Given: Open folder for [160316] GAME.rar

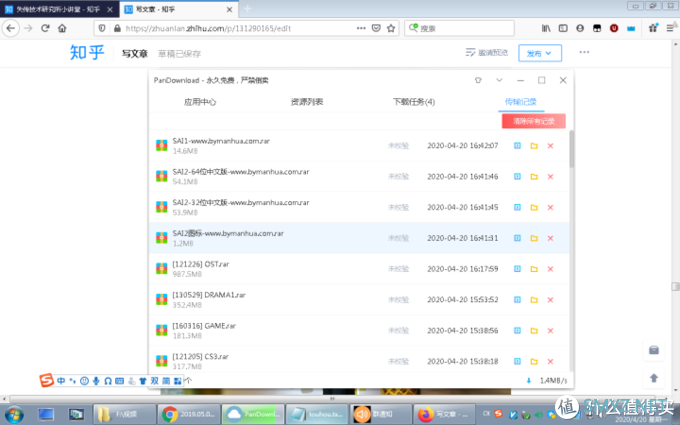Looking at the screenshot, I should pos(534,330).
